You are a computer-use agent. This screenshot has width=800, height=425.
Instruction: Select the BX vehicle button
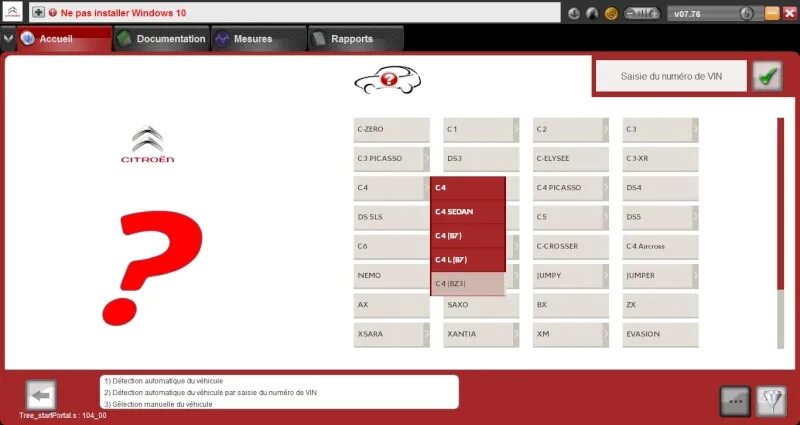(x=571, y=305)
